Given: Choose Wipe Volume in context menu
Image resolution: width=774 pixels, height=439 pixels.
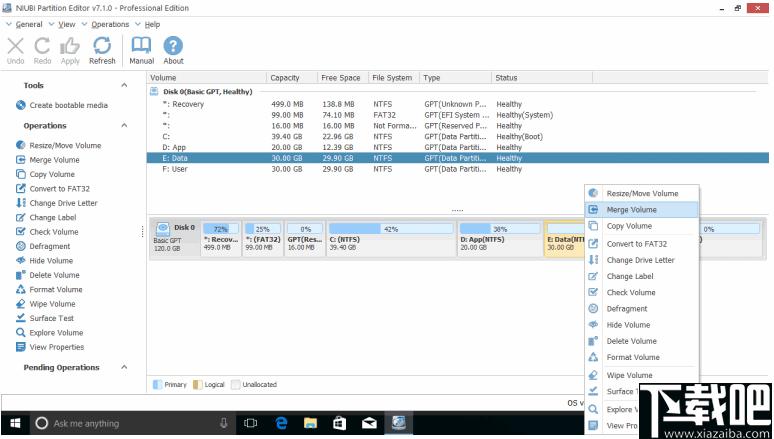Looking at the screenshot, I should click(642, 375).
